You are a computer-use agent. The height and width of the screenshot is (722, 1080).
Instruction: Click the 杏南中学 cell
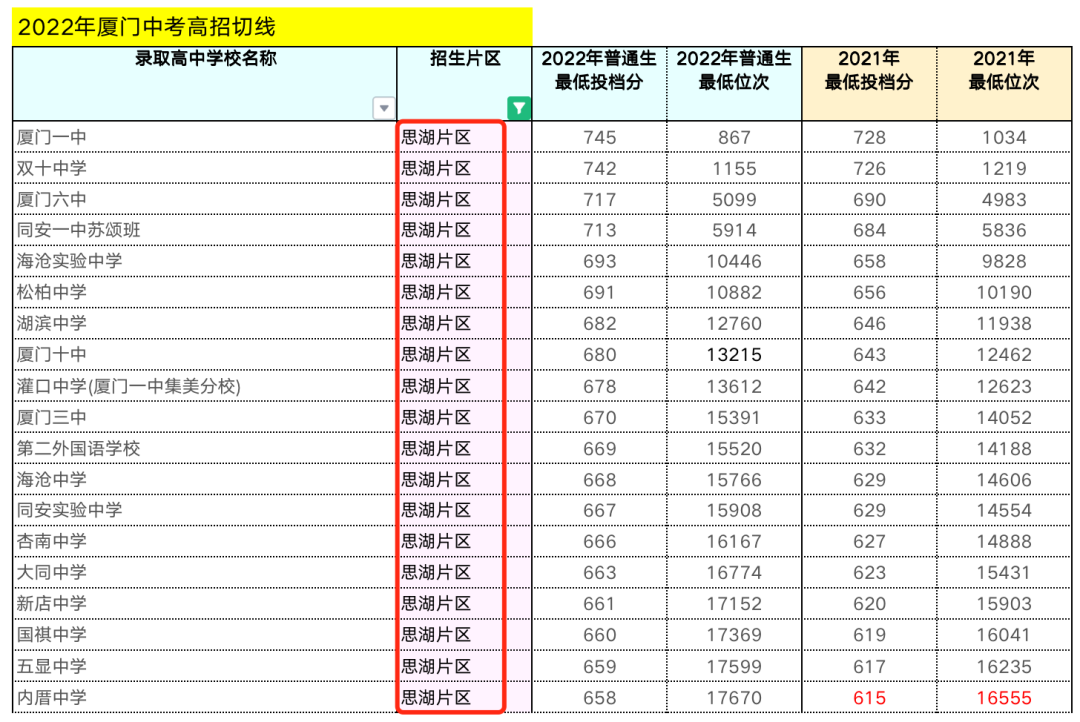pos(205,542)
